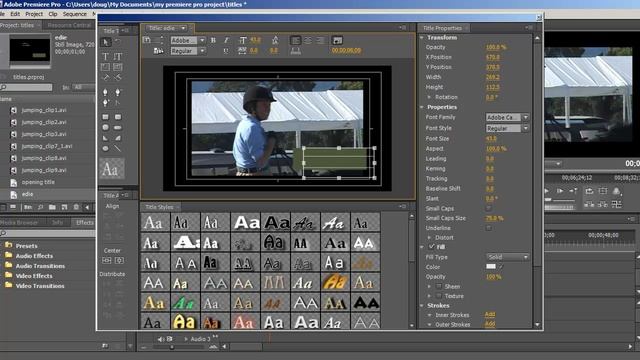Viewport: 640px width, 360px height.
Task: Toggle the Small Caps checkbox
Action: [488, 208]
